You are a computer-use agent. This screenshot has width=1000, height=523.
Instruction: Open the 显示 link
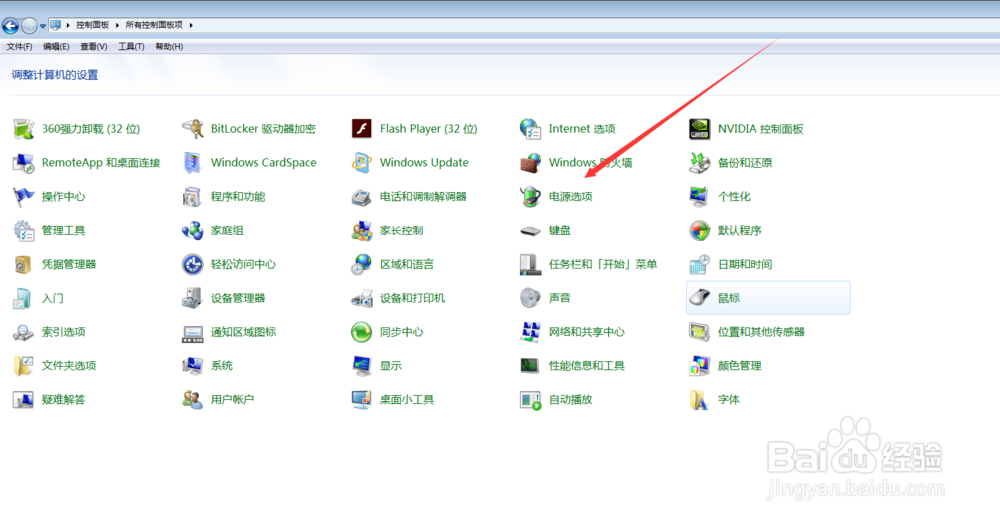(391, 365)
